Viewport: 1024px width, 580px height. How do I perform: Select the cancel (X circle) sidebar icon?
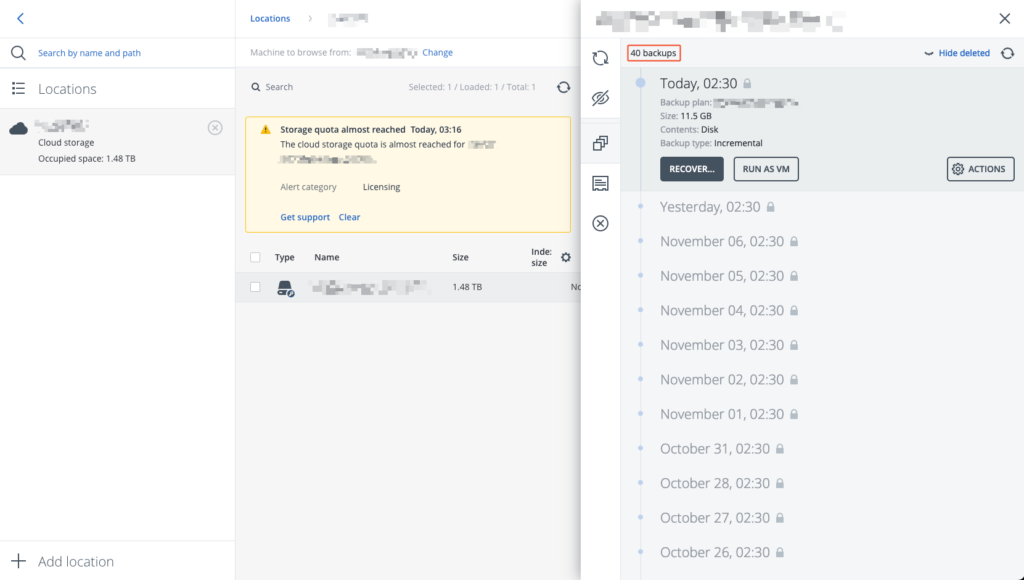point(600,223)
